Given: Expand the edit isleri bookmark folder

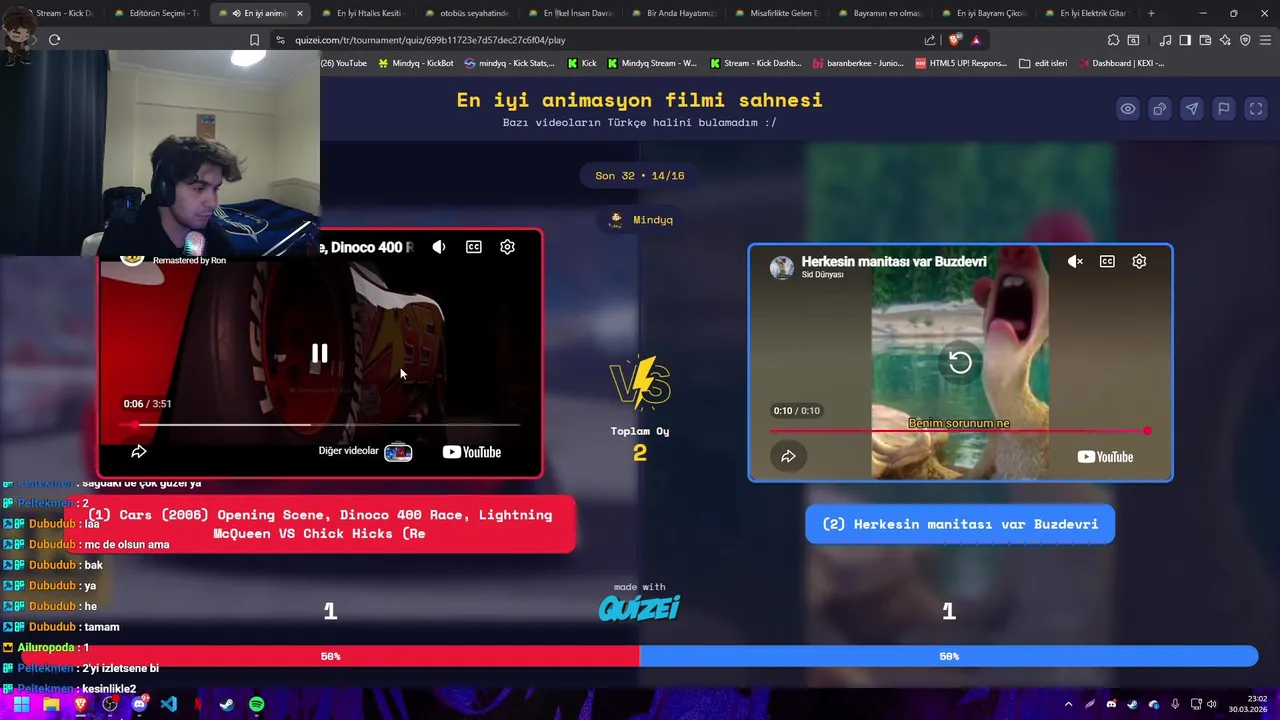Looking at the screenshot, I should [x=1043, y=63].
